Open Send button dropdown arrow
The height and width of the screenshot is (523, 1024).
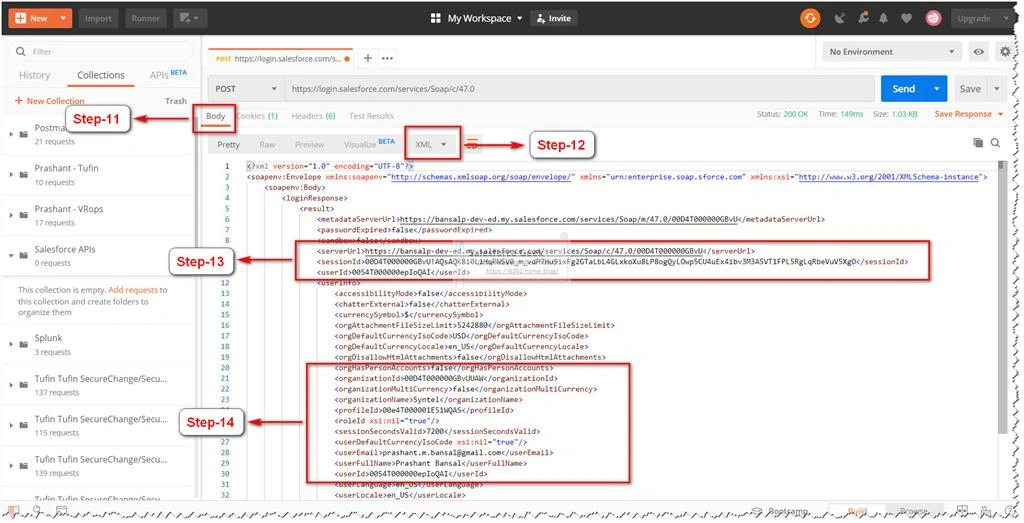coord(937,89)
